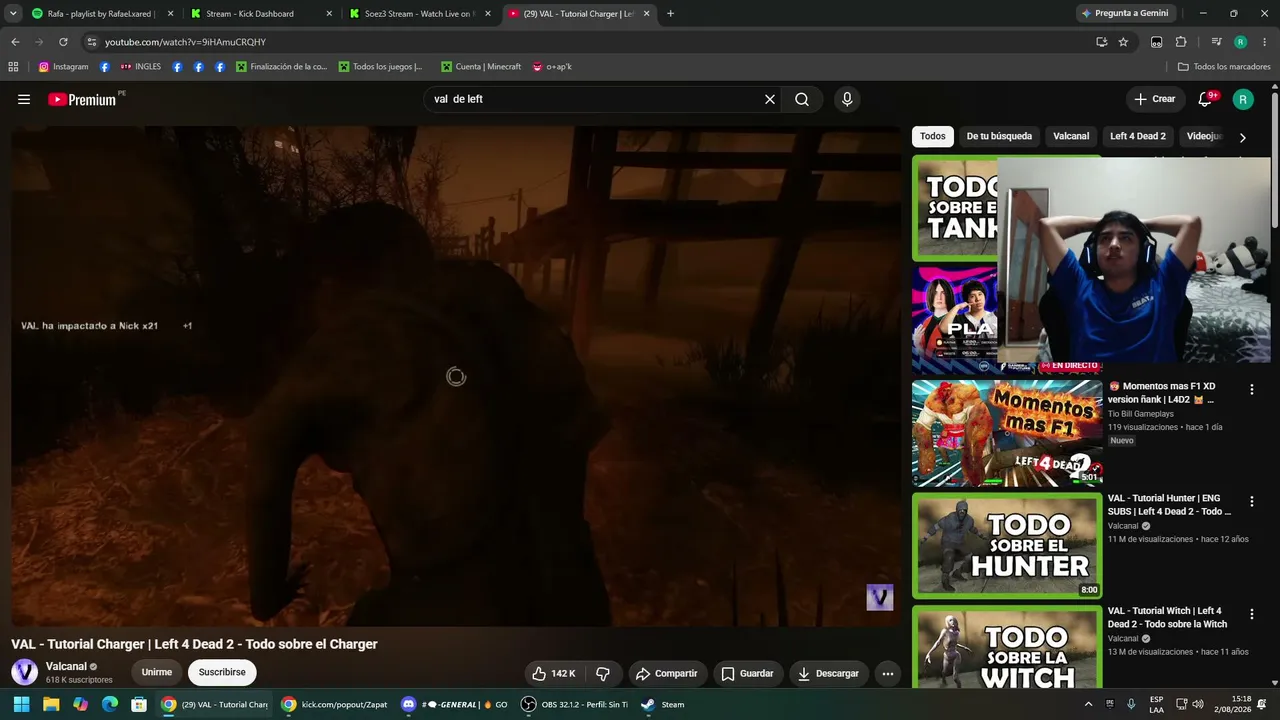1280x720 pixels.
Task: Join the Valcanal channel via Unirme
Action: tap(156, 672)
